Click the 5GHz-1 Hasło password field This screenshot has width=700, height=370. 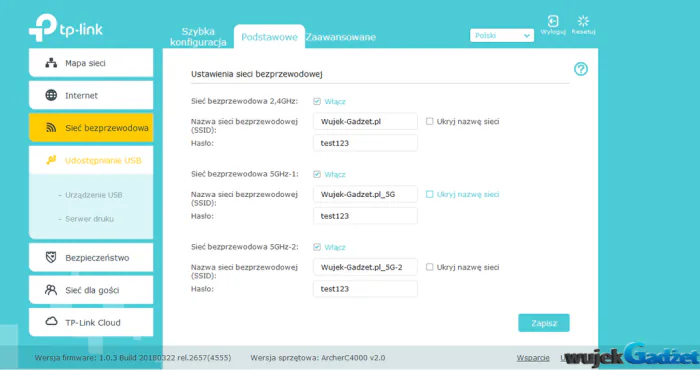point(365,216)
